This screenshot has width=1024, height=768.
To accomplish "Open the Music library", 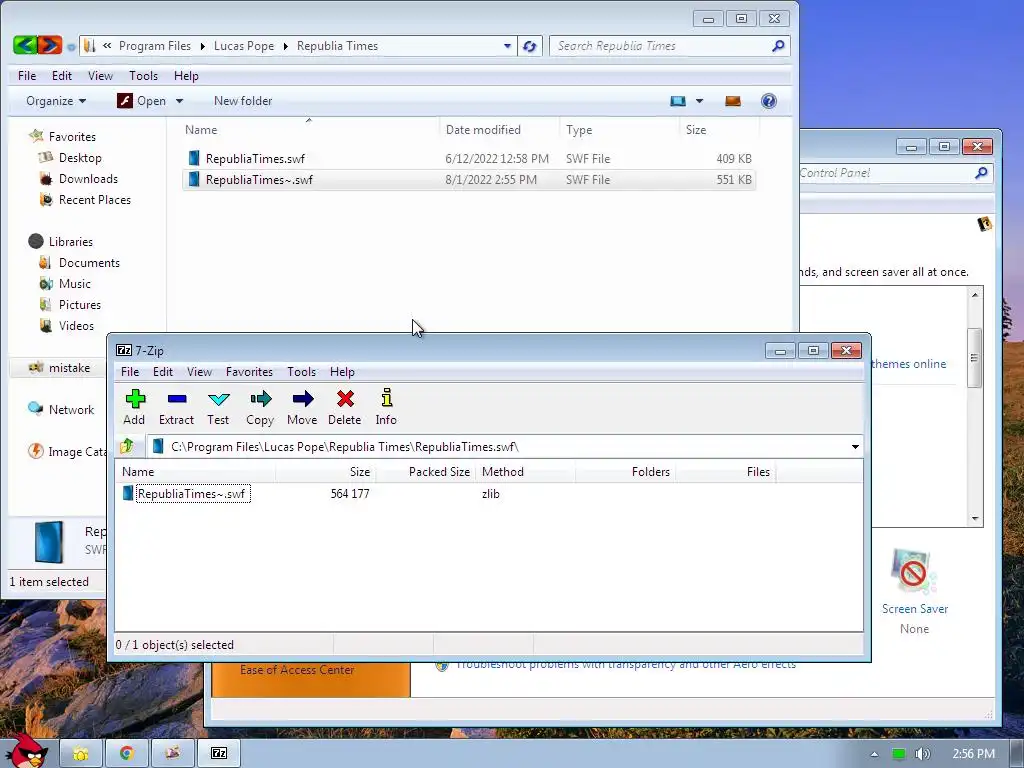I will tap(74, 283).
